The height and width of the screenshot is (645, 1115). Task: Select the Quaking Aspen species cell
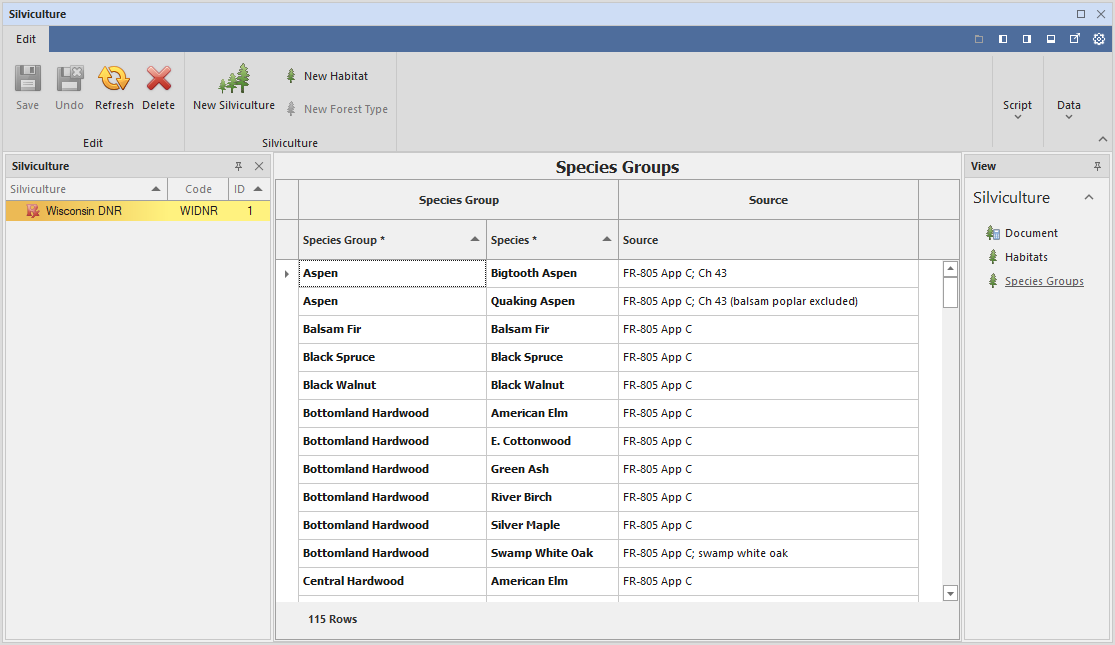(553, 302)
